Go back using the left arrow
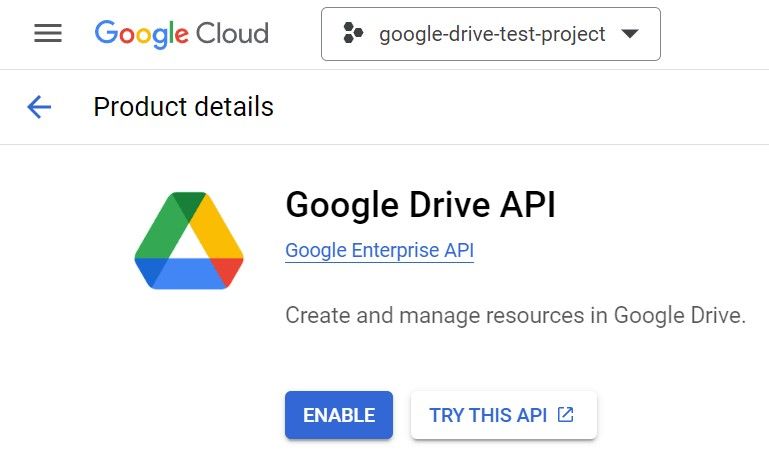 [39, 107]
